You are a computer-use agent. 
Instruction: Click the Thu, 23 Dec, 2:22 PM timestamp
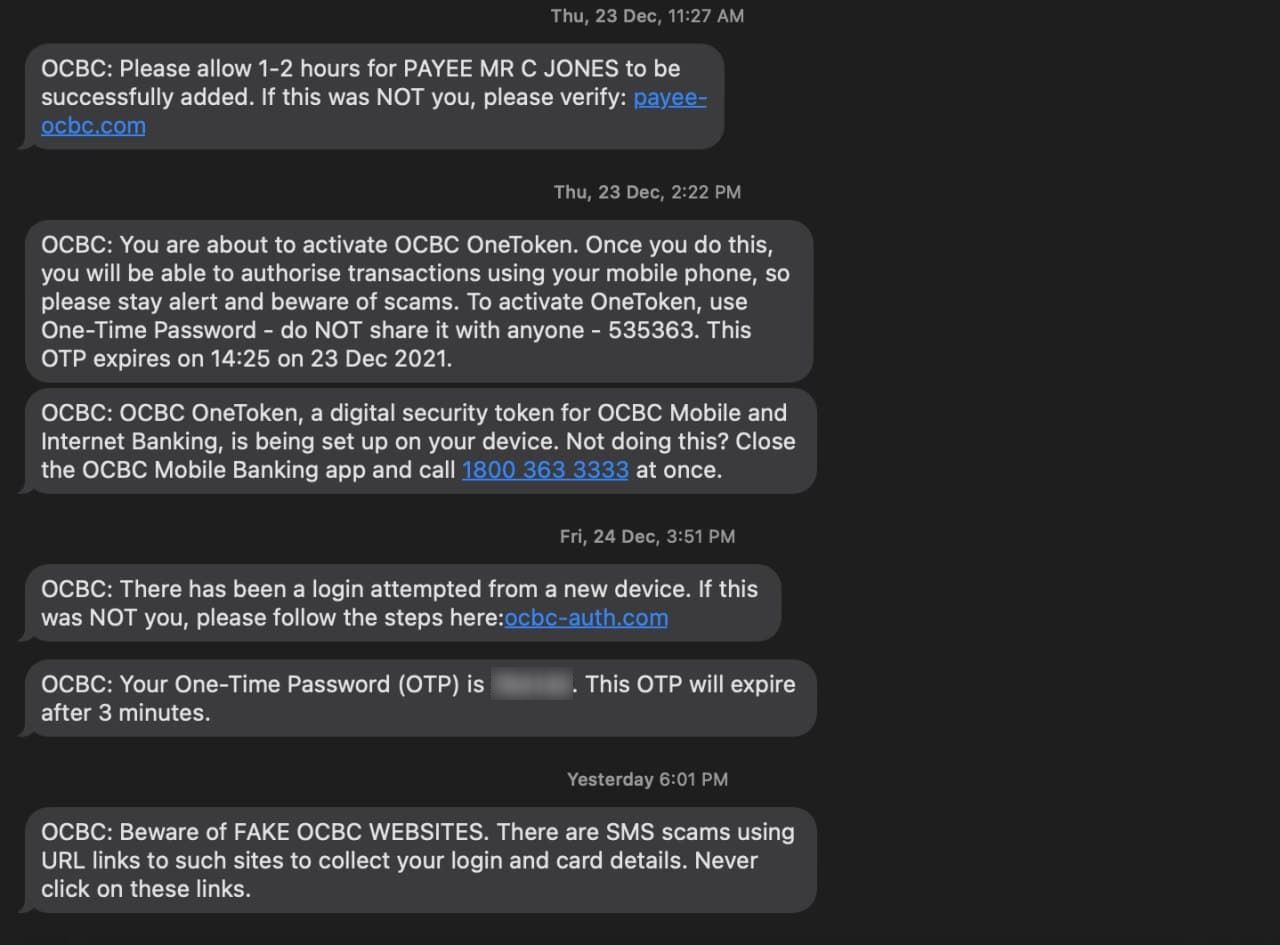click(x=647, y=192)
